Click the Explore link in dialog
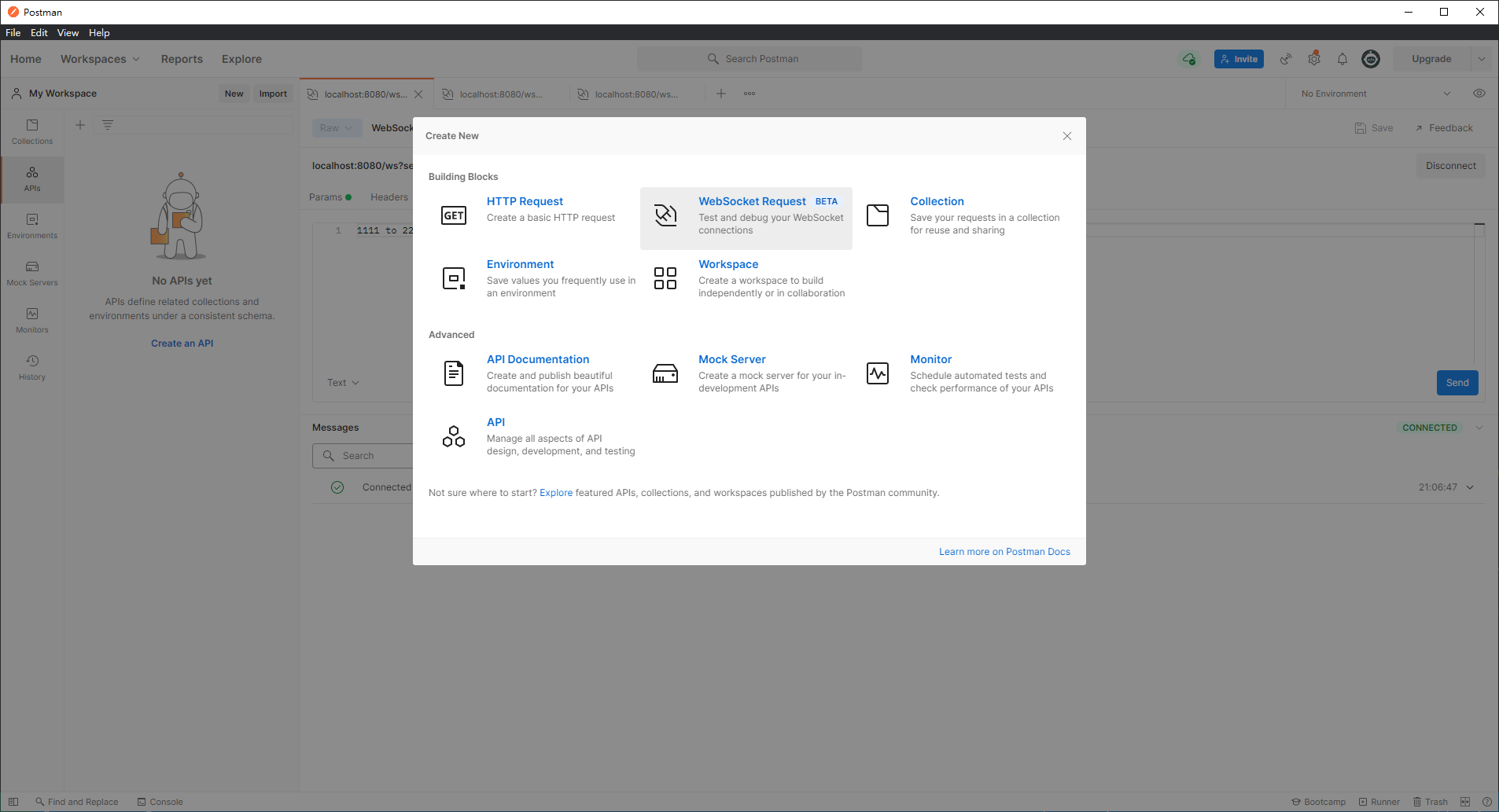This screenshot has height=812, width=1499. click(x=556, y=493)
